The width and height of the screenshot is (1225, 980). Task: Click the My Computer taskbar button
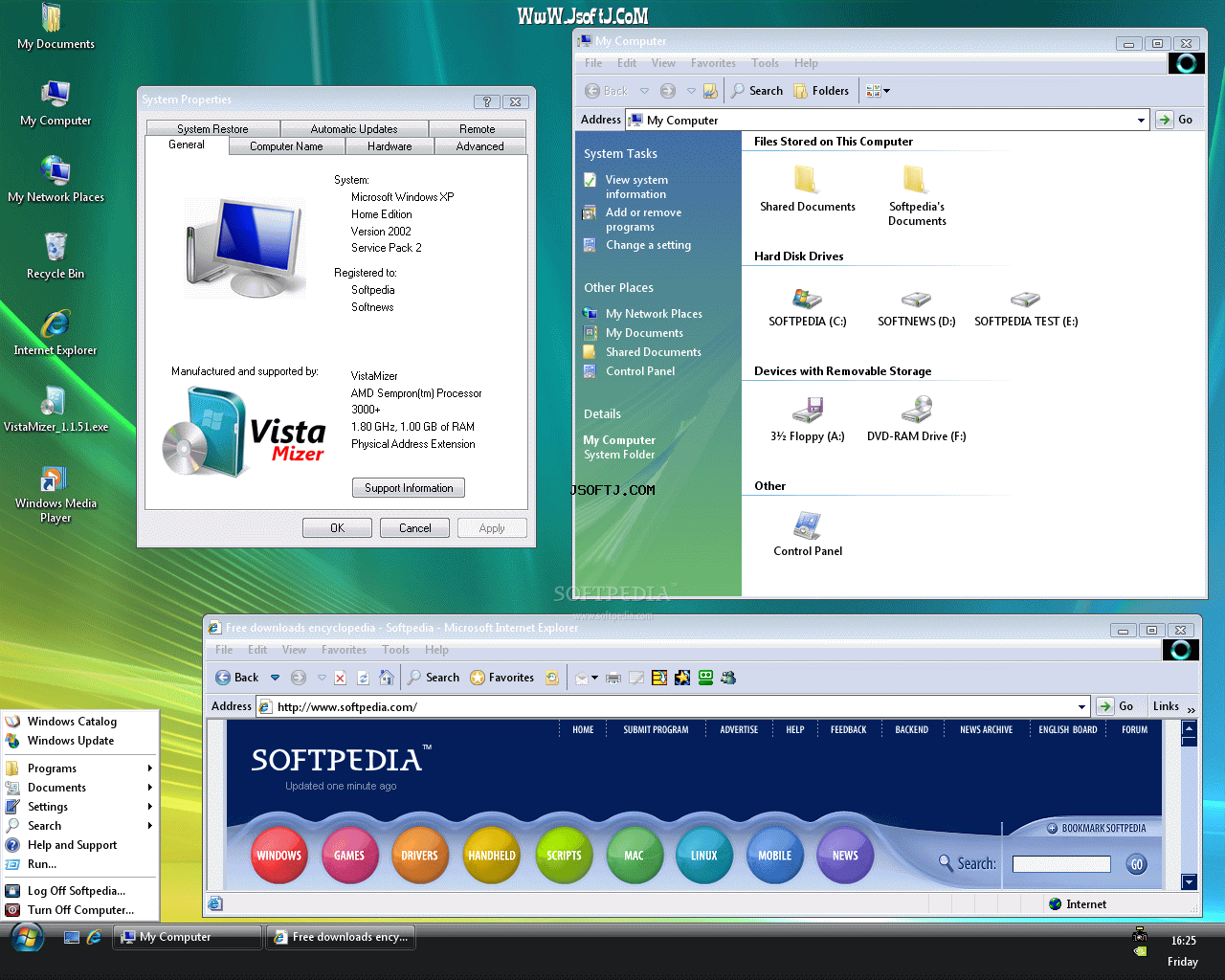click(x=188, y=937)
